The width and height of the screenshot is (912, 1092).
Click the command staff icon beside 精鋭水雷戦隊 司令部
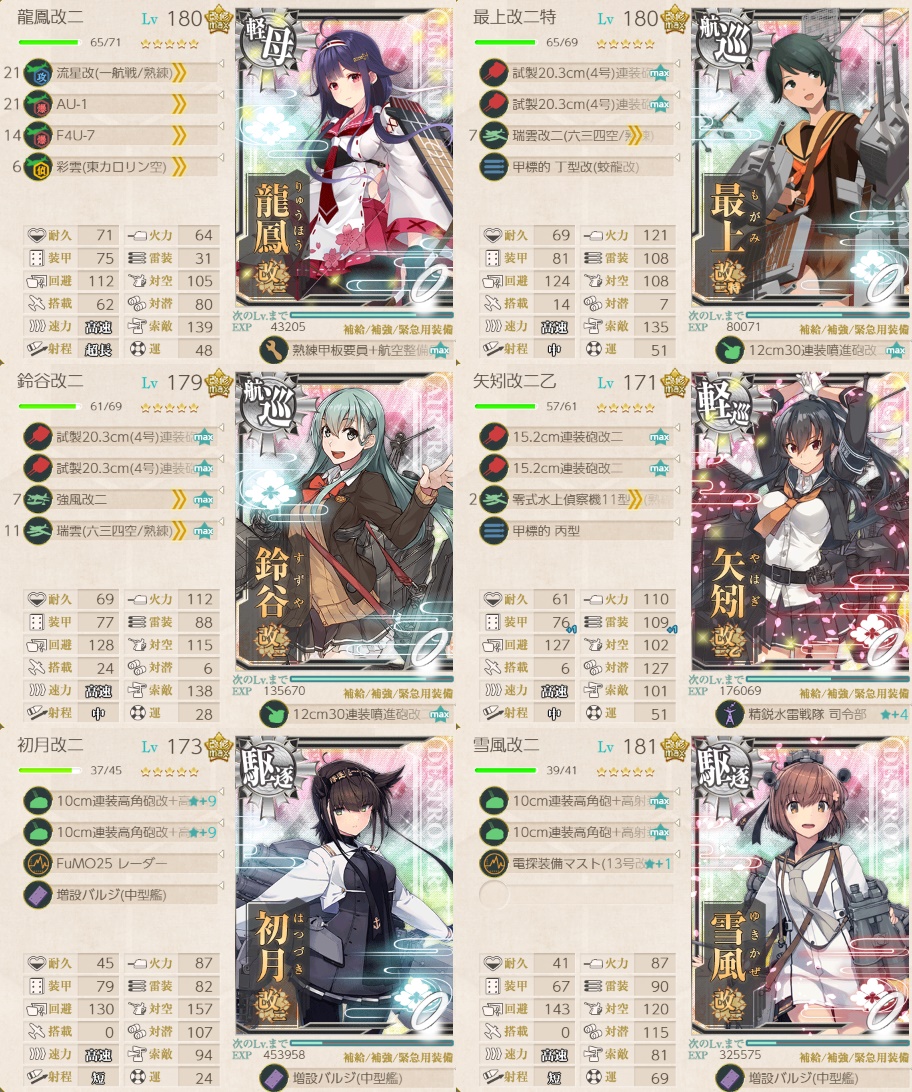pos(730,715)
